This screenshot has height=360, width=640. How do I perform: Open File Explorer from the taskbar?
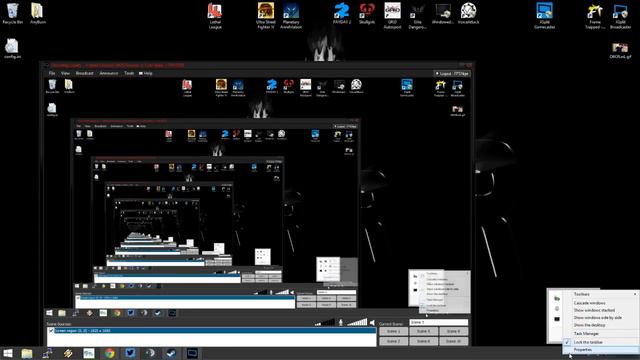27,353
